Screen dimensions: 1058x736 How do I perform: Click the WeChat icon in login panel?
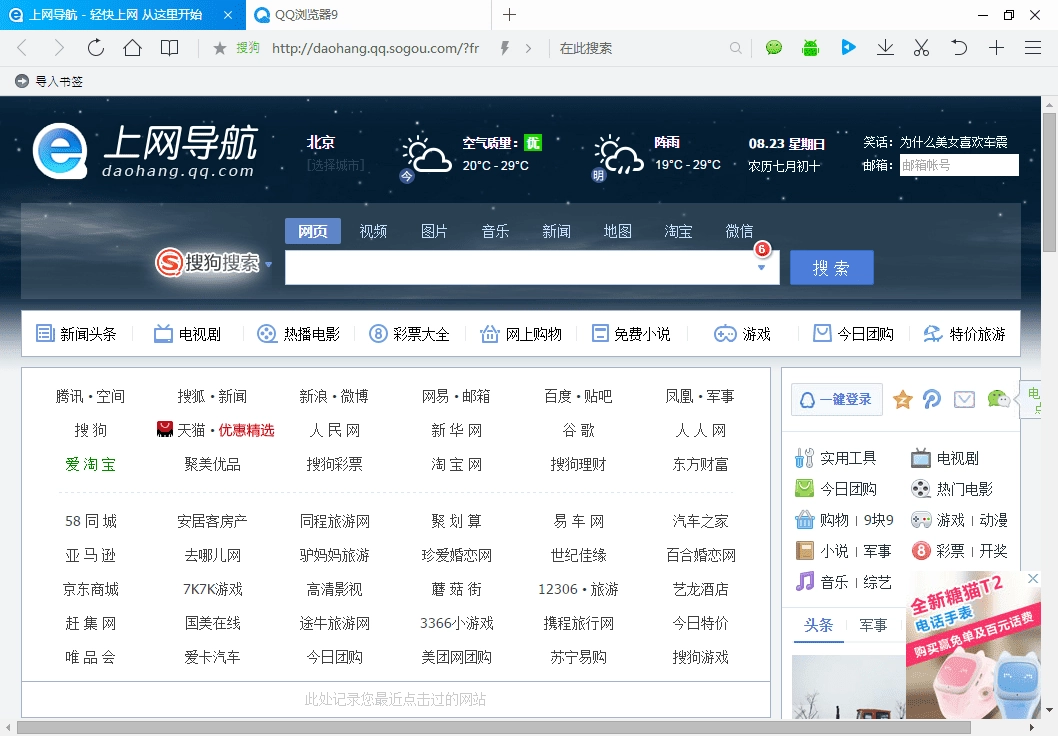[x=999, y=399]
